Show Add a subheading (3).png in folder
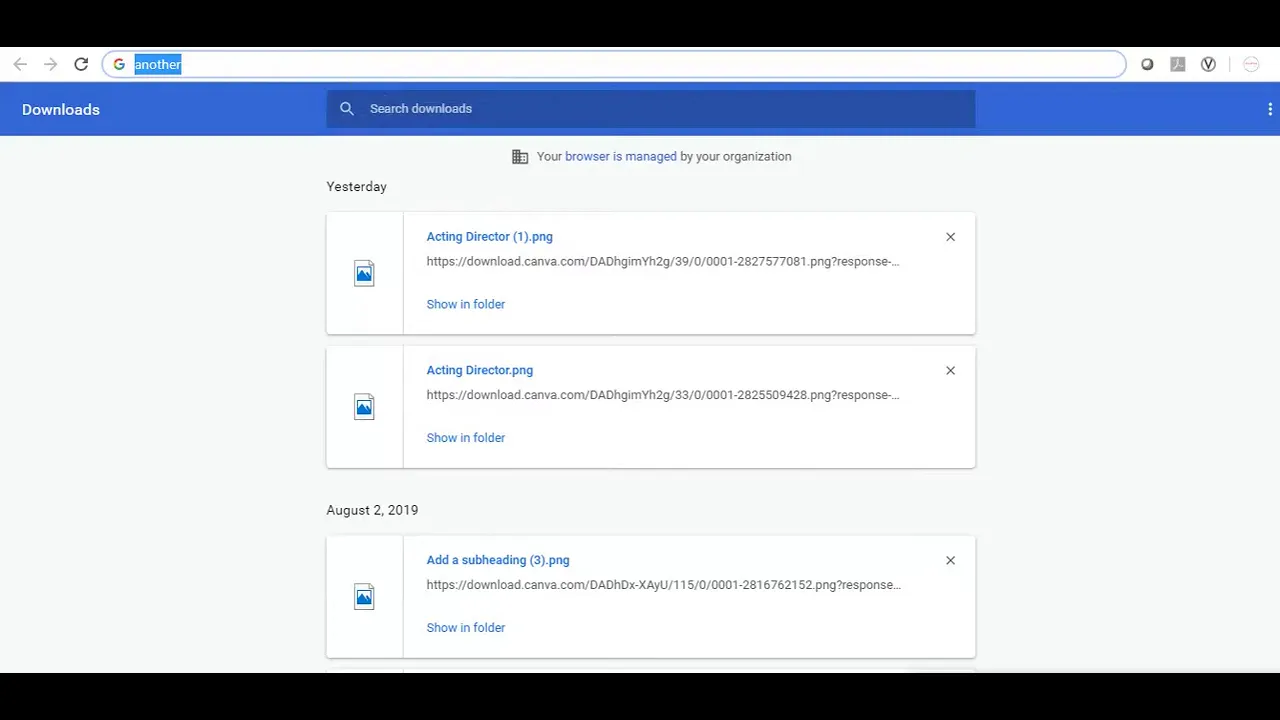Viewport: 1280px width, 720px height. (x=465, y=628)
